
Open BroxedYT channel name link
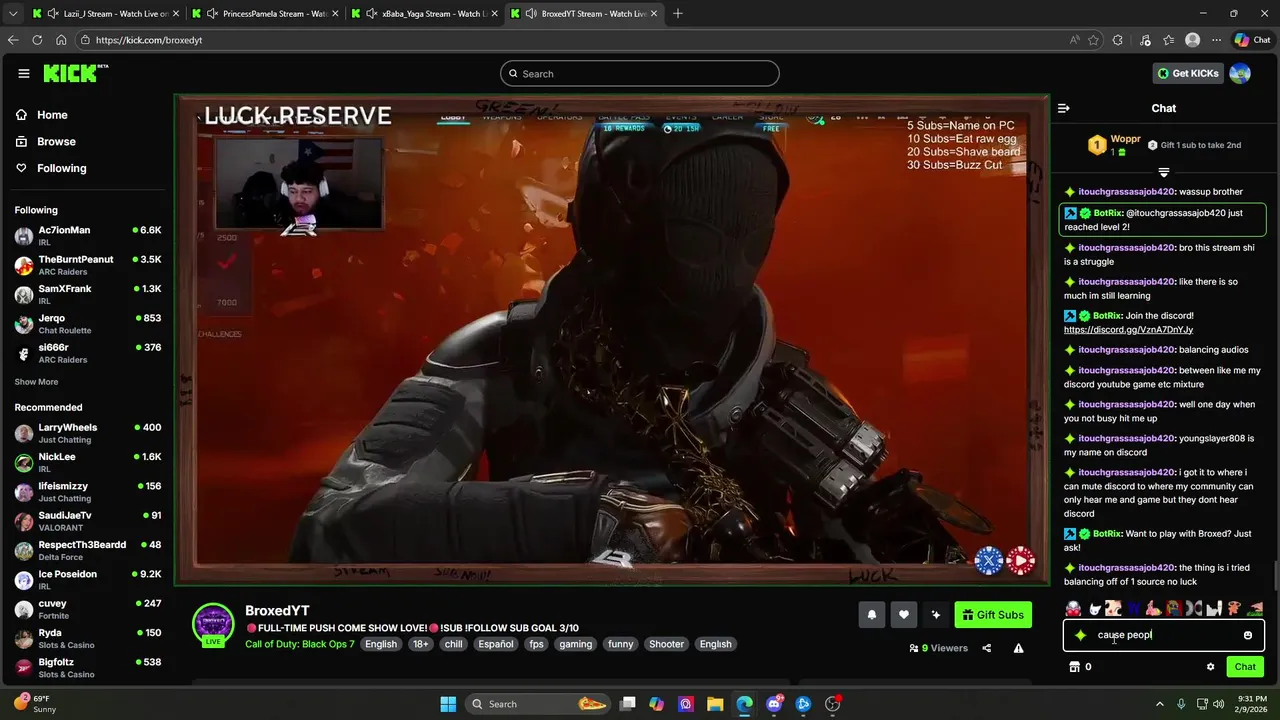click(277, 611)
